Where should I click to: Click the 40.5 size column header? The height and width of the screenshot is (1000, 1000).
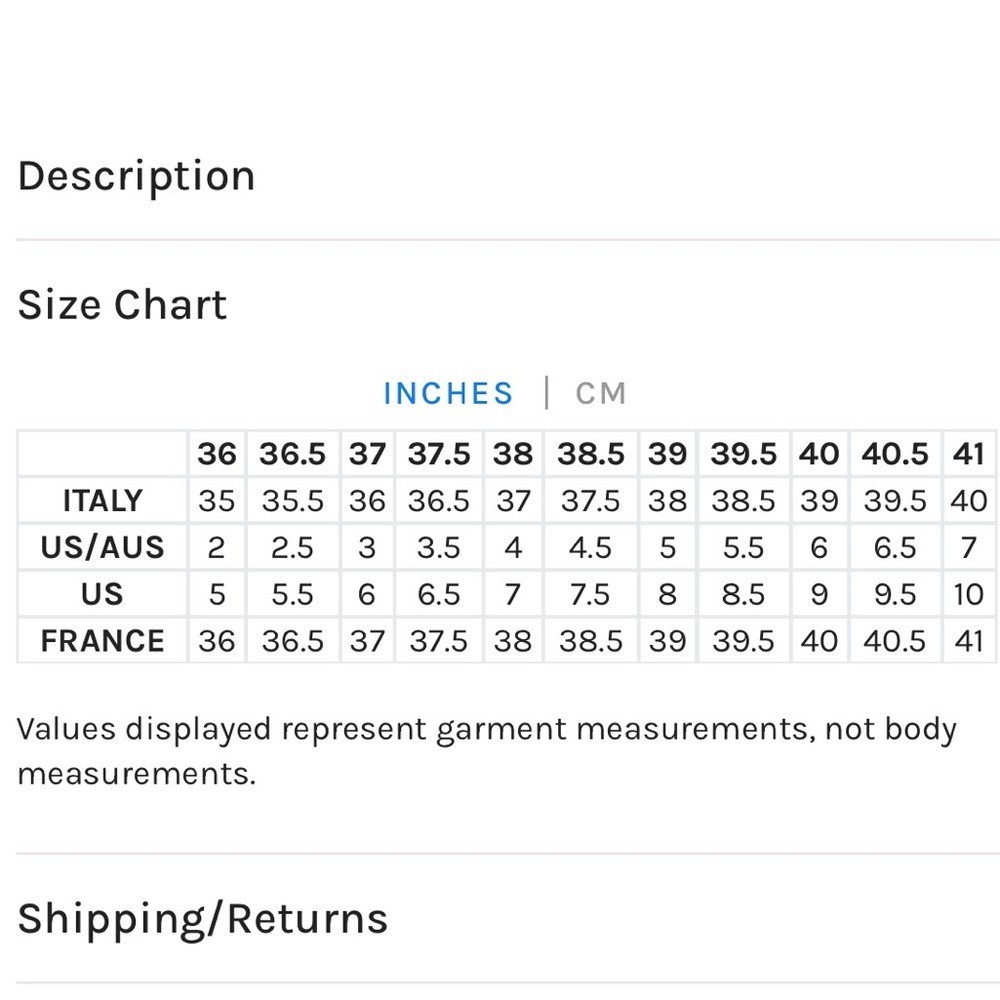tap(895, 454)
